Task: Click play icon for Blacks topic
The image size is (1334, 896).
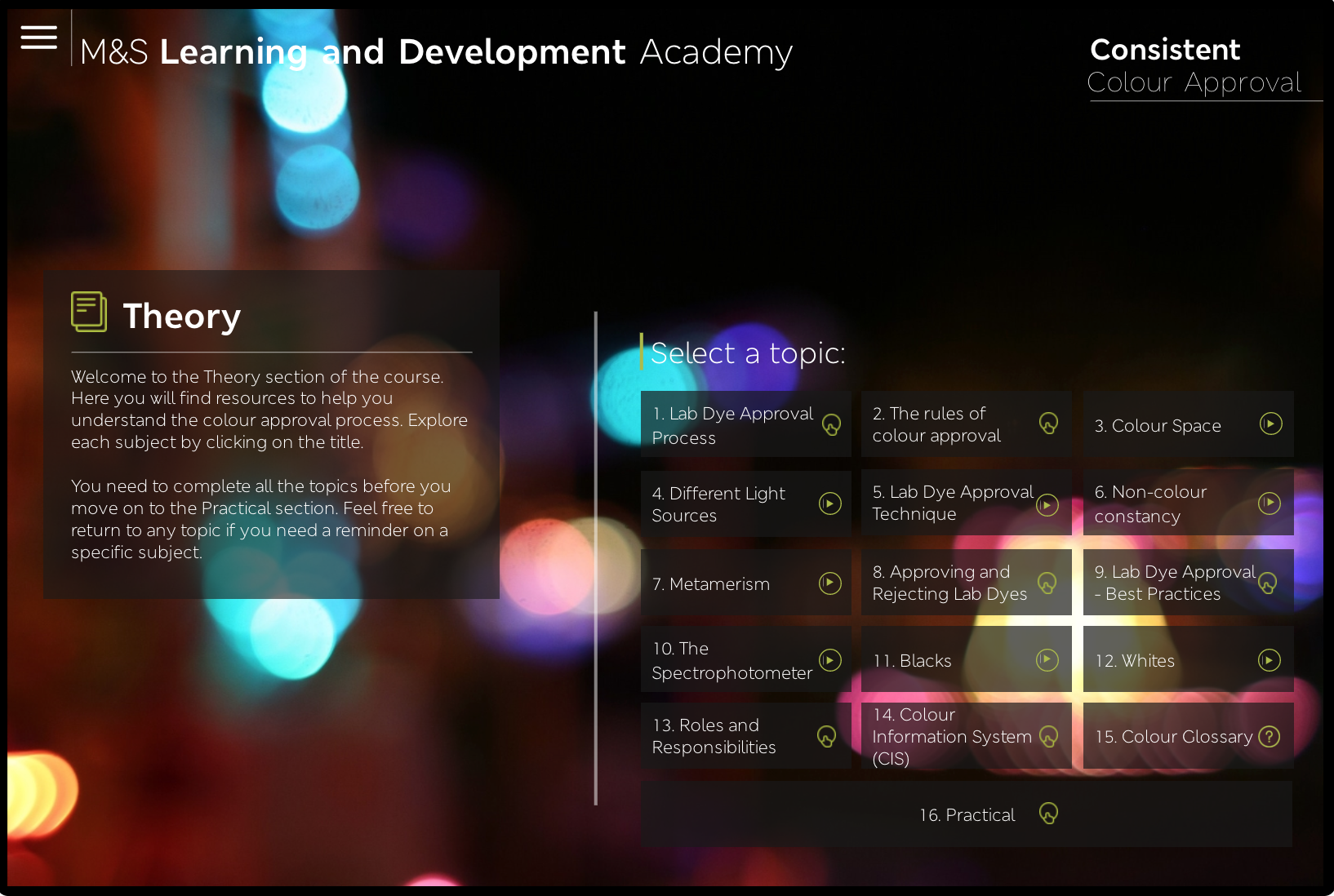Action: (x=1047, y=659)
